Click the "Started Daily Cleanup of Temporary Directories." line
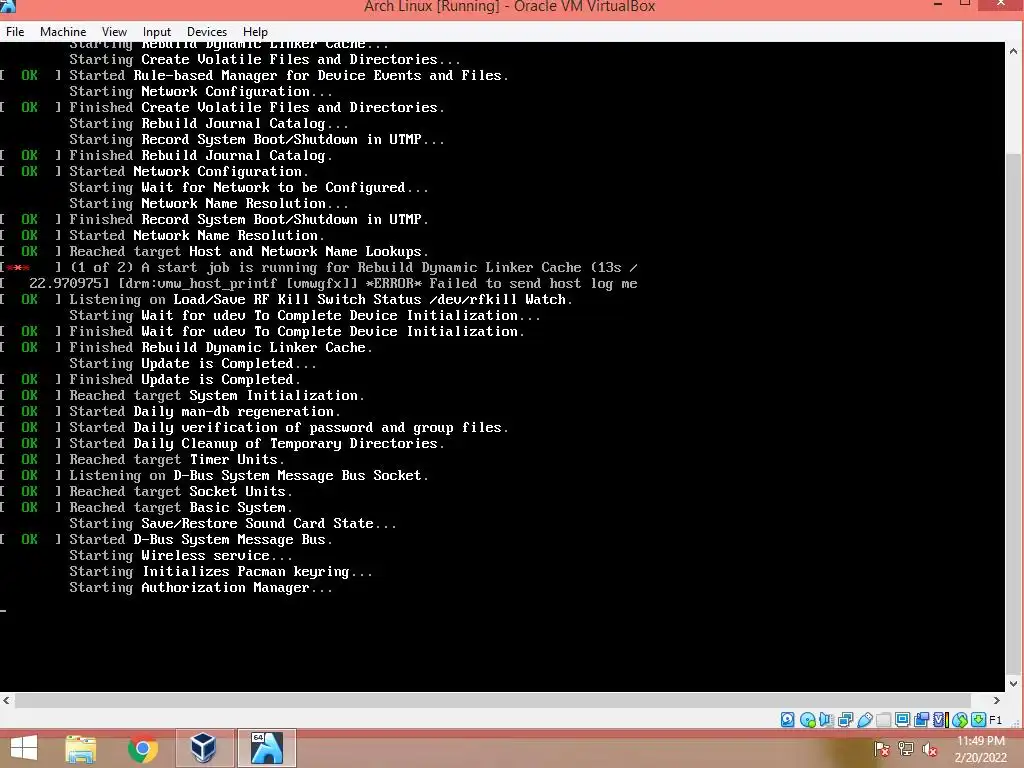Image resolution: width=1024 pixels, height=768 pixels. [223, 443]
